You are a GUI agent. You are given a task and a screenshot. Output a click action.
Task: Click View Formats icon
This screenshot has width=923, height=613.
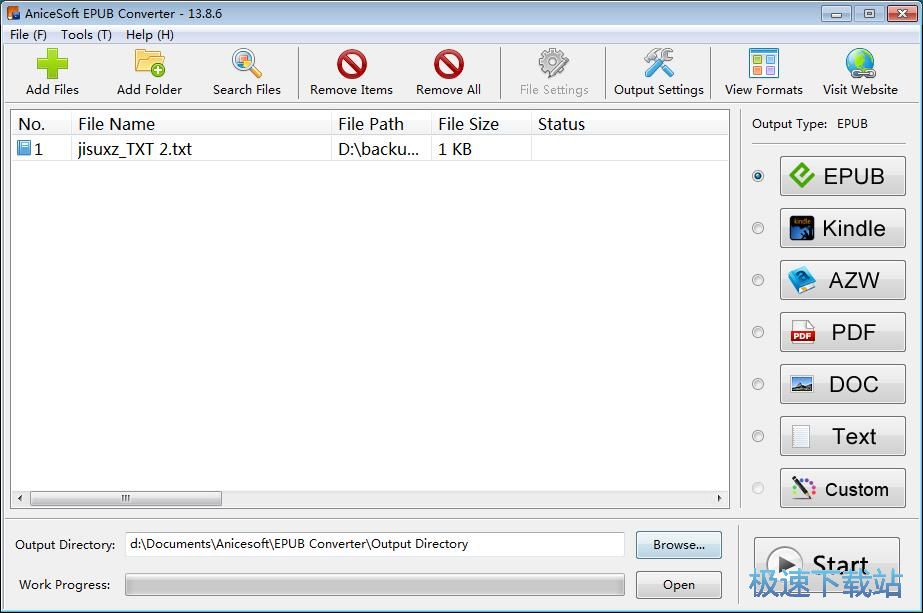762,70
